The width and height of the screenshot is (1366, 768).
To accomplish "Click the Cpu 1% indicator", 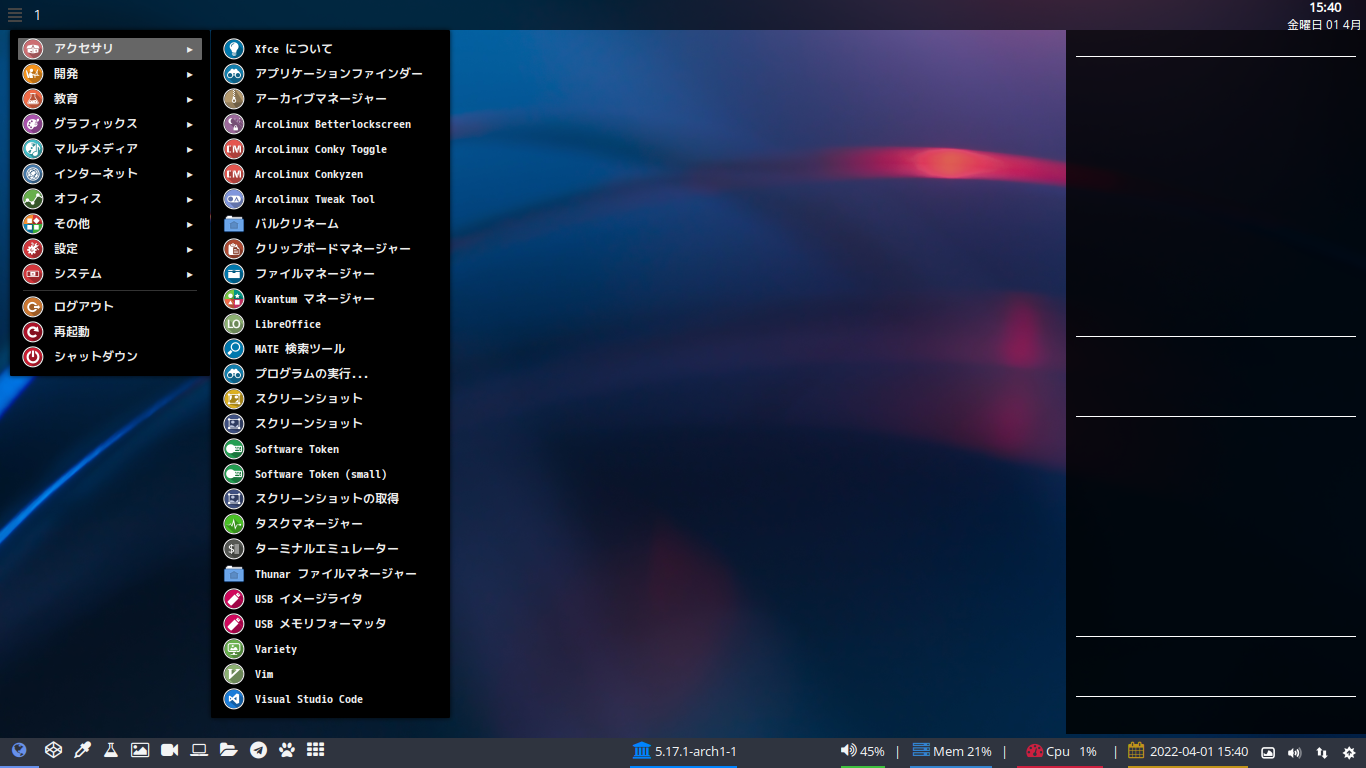I will (1061, 751).
